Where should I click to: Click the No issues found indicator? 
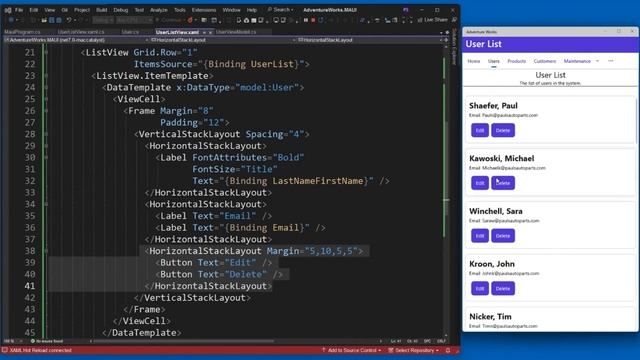click(x=47, y=341)
